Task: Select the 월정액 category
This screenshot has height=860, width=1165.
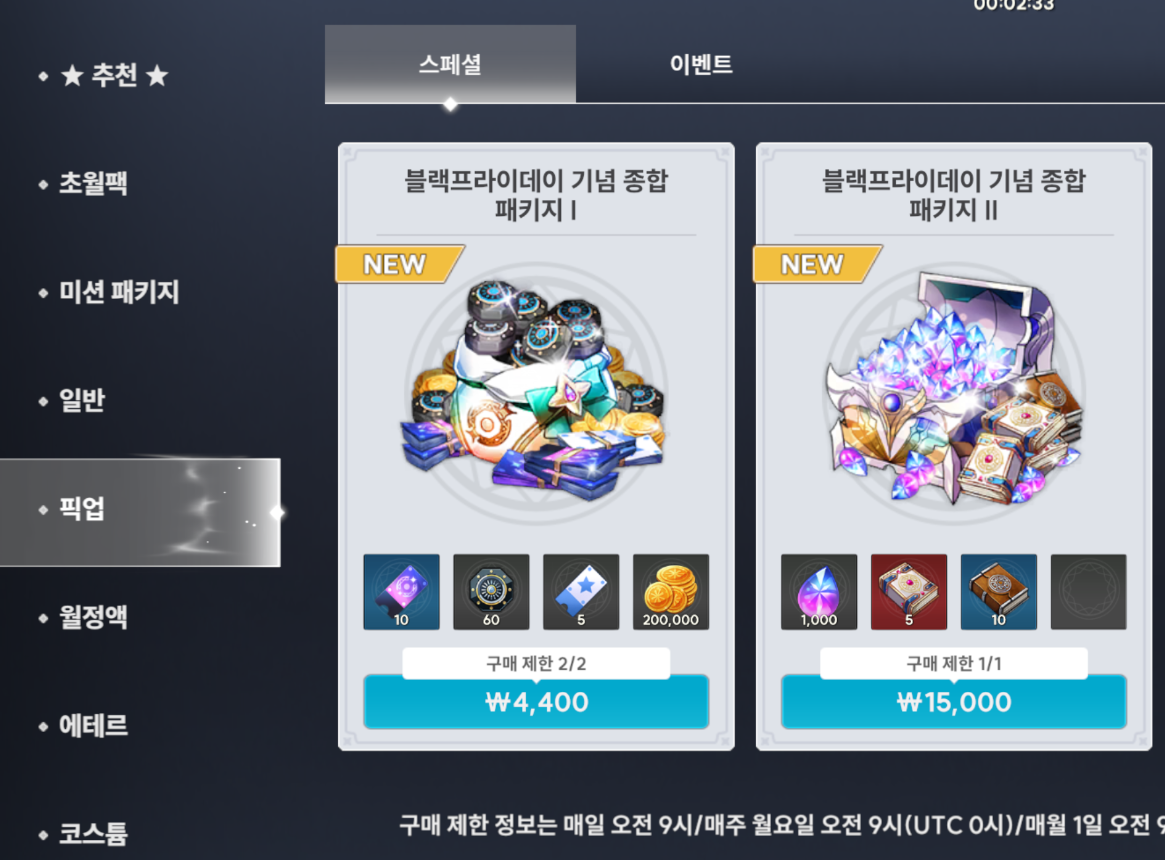Action: click(x=93, y=616)
